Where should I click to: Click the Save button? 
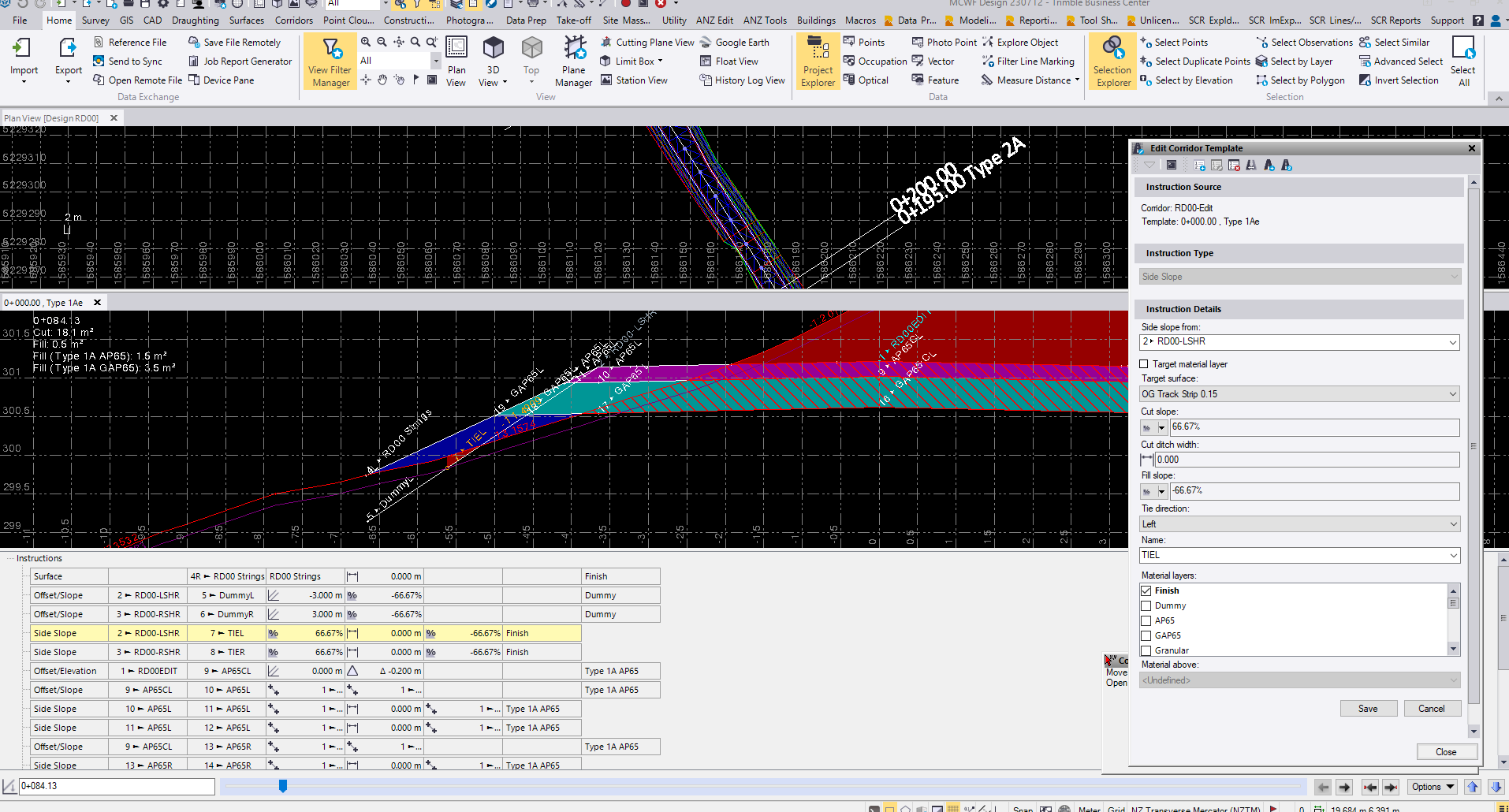pyautogui.click(x=1368, y=709)
